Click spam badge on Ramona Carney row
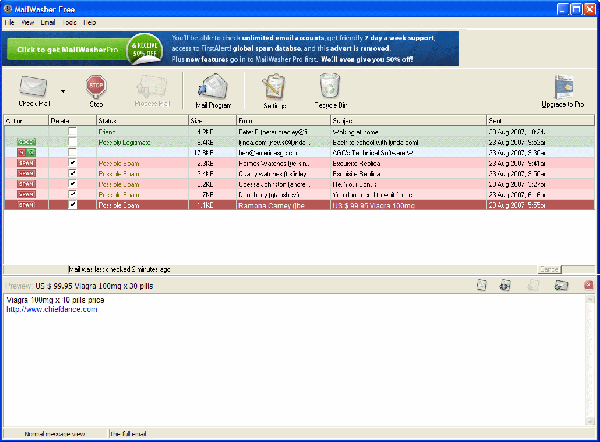The width and height of the screenshot is (600, 442). 26,205
